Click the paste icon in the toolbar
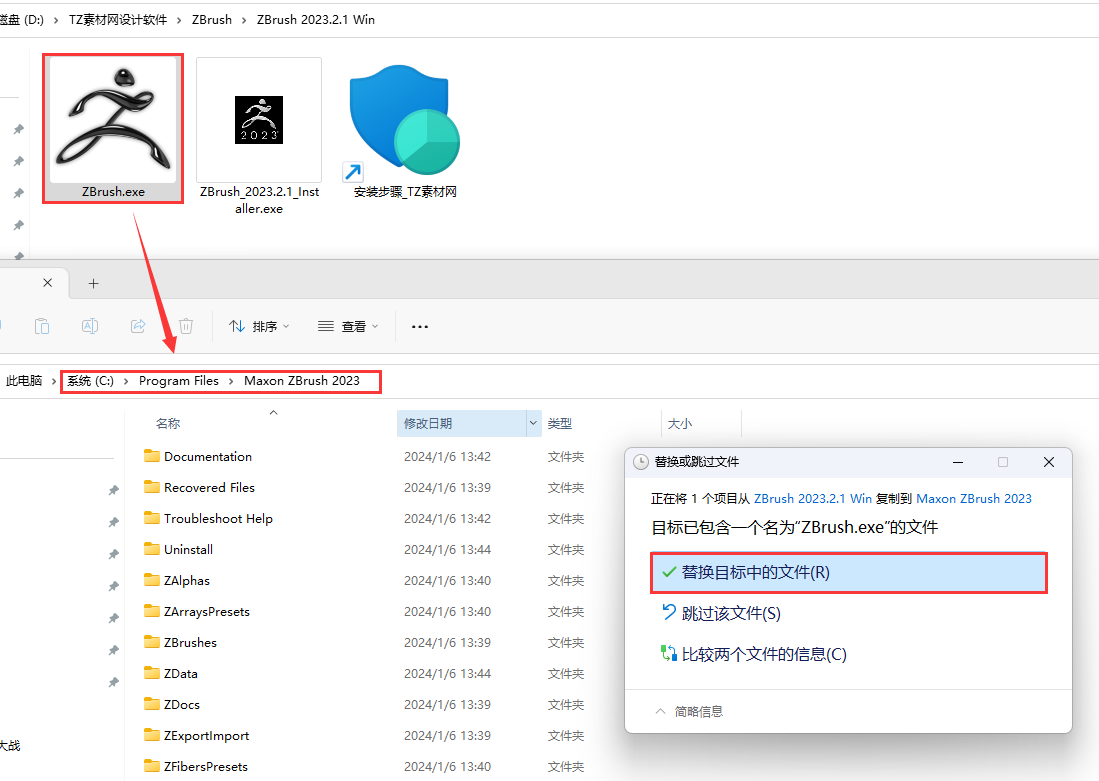The height and width of the screenshot is (781, 1099). pos(42,326)
